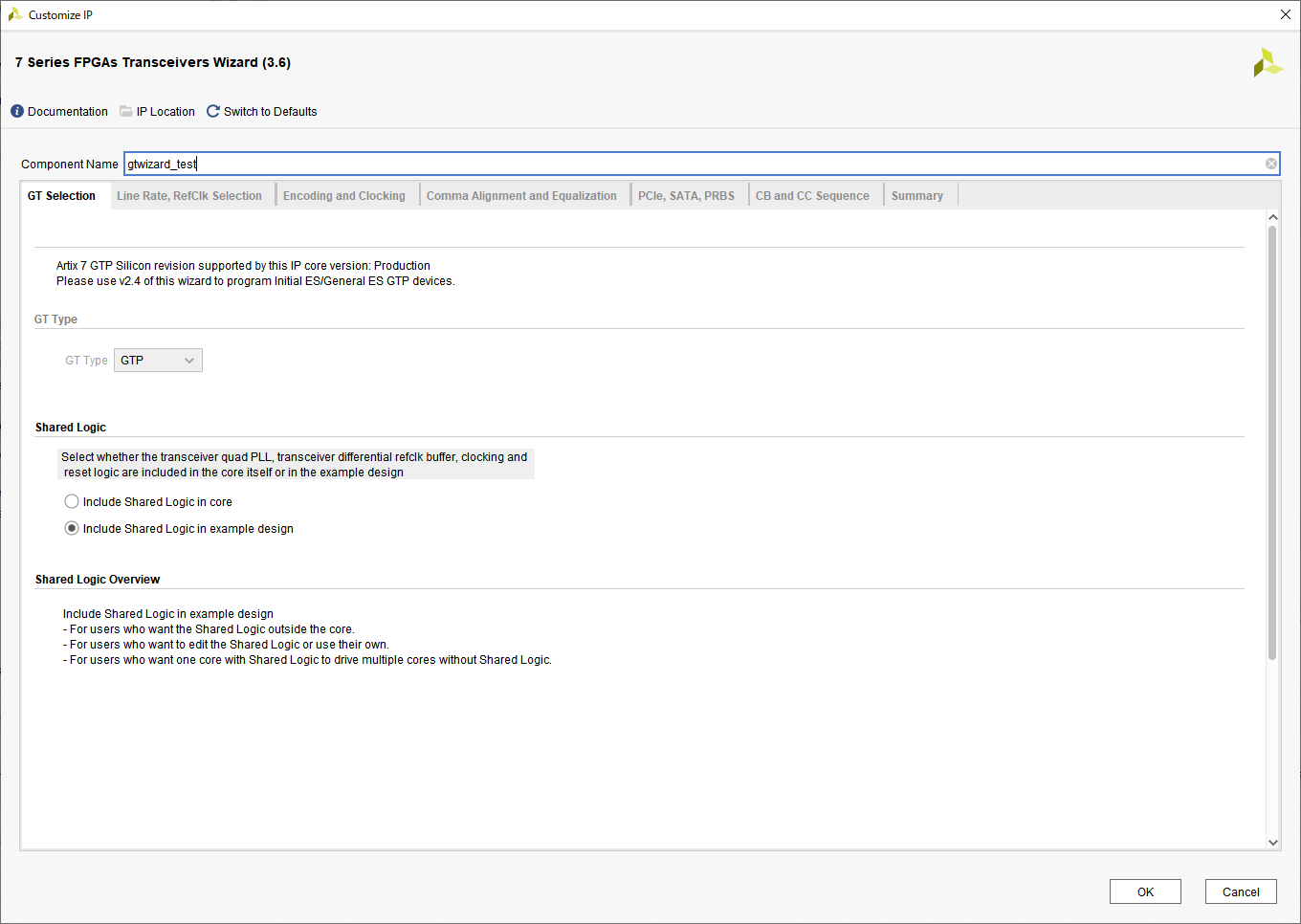Image resolution: width=1301 pixels, height=924 pixels.
Task: Click the Customize IP title bar icon
Action: [x=15, y=14]
